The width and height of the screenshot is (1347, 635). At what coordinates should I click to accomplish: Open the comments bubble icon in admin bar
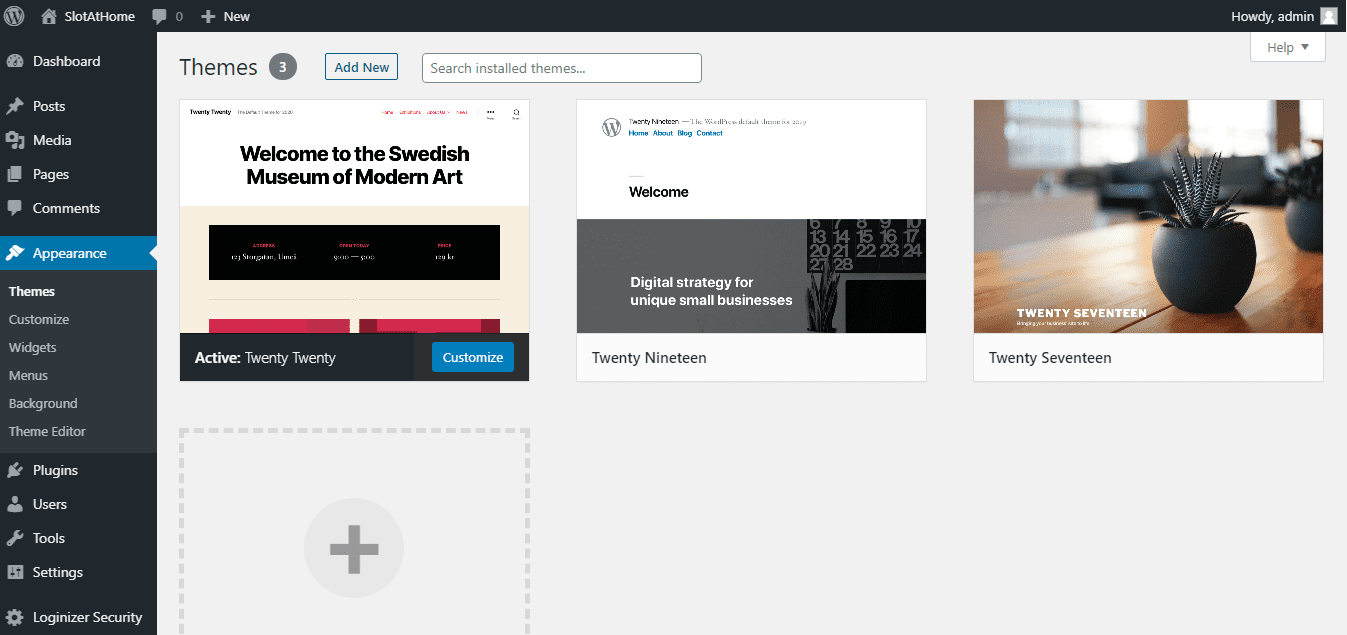point(159,16)
